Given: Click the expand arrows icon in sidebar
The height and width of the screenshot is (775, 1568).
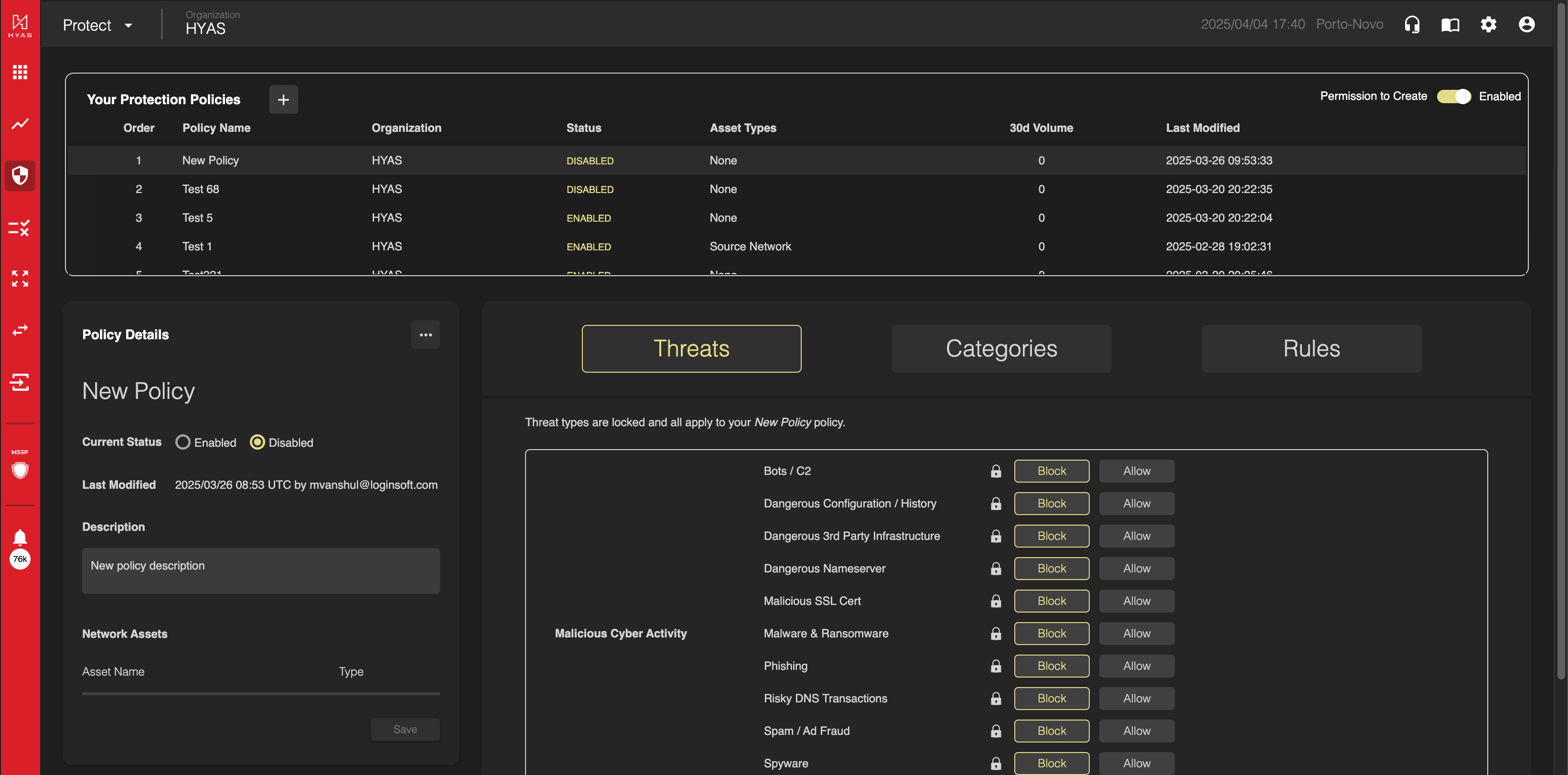Looking at the screenshot, I should point(20,279).
